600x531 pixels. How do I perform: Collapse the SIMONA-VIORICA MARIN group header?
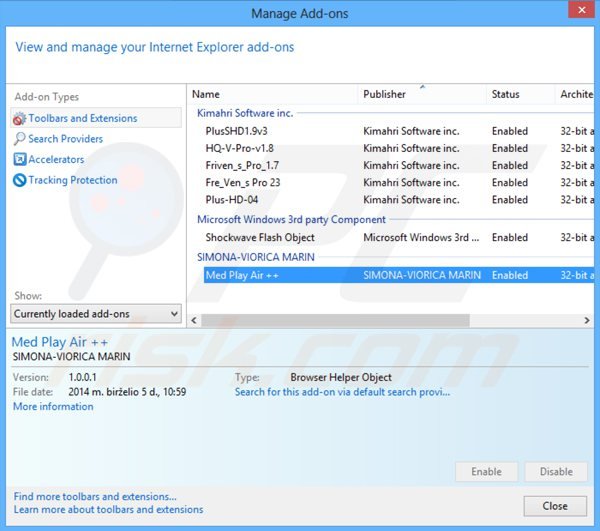(256, 257)
